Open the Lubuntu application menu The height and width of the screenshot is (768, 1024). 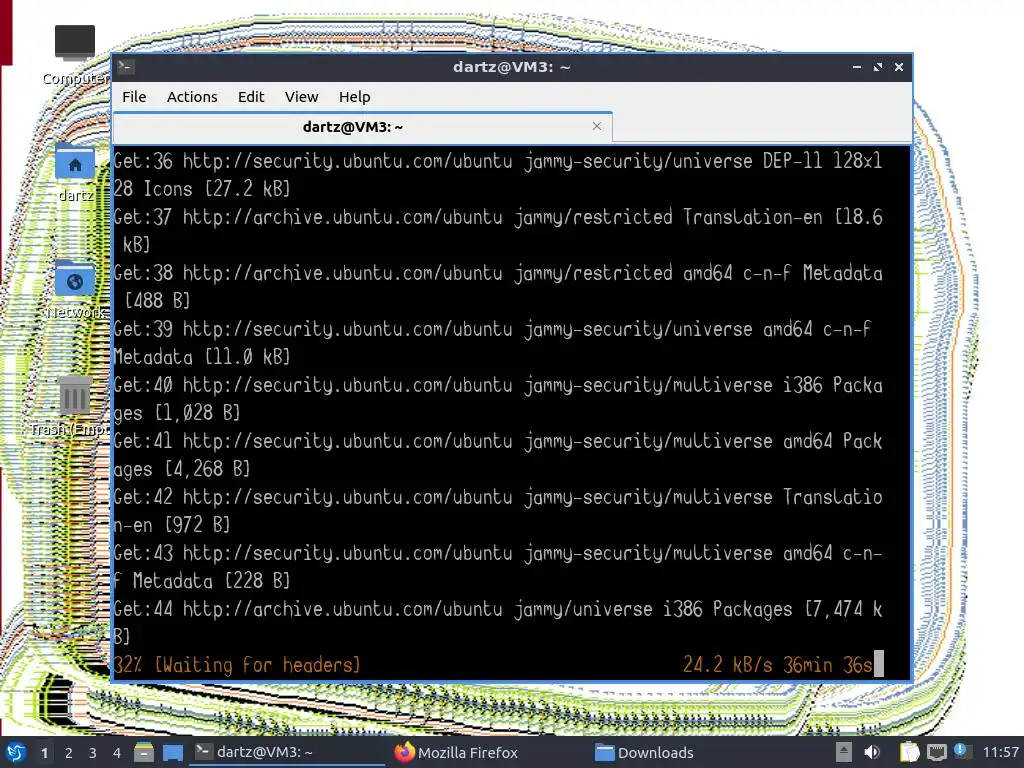coord(16,752)
